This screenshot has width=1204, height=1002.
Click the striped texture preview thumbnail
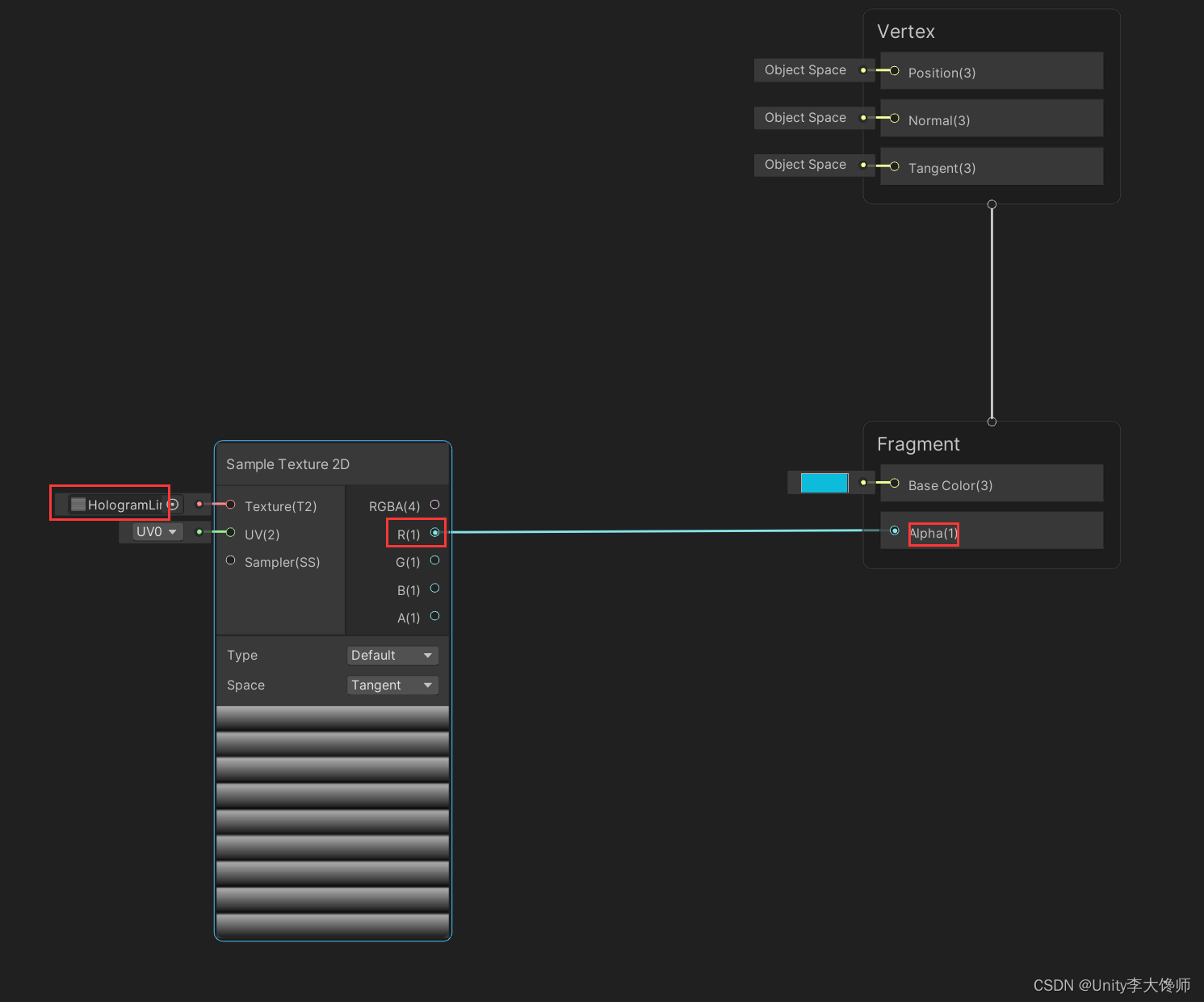333,822
